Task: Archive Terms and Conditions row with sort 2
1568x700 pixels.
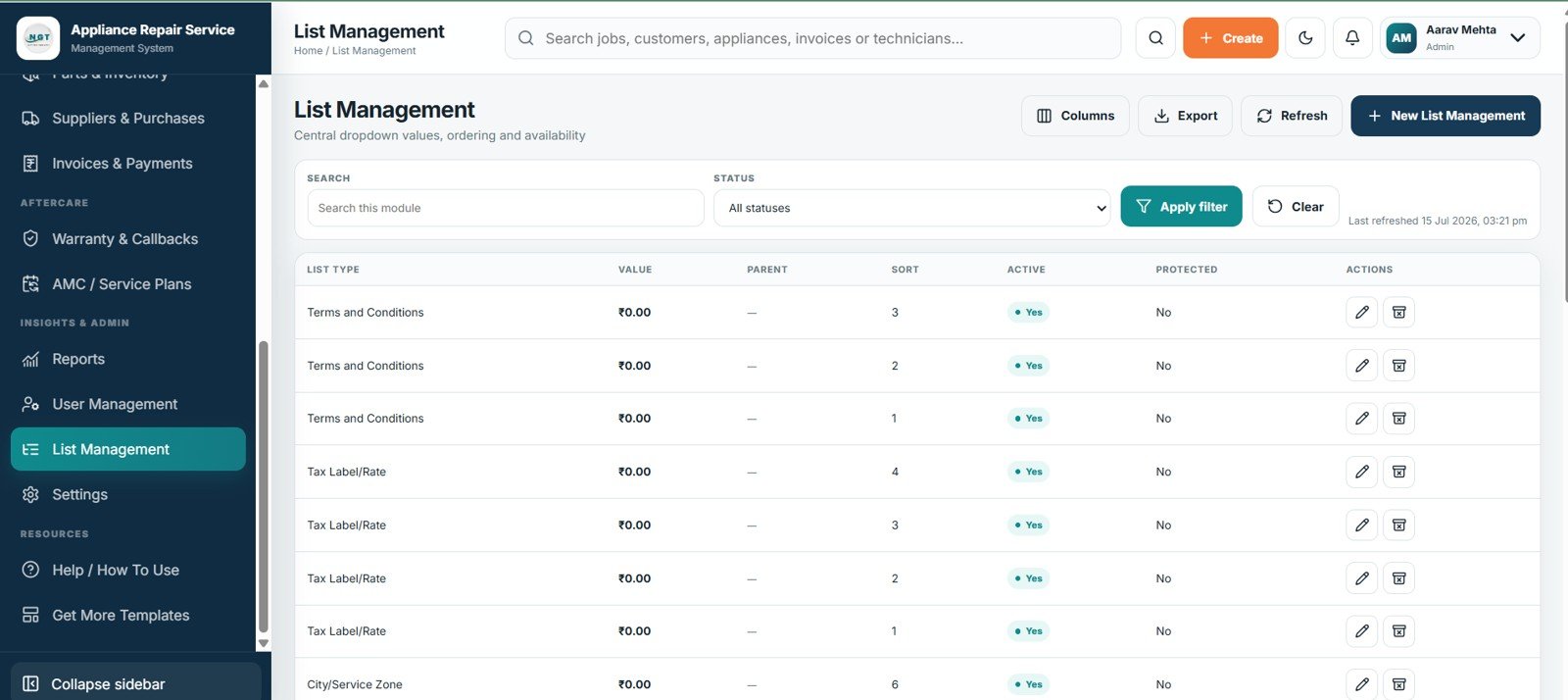Action: (1398, 366)
